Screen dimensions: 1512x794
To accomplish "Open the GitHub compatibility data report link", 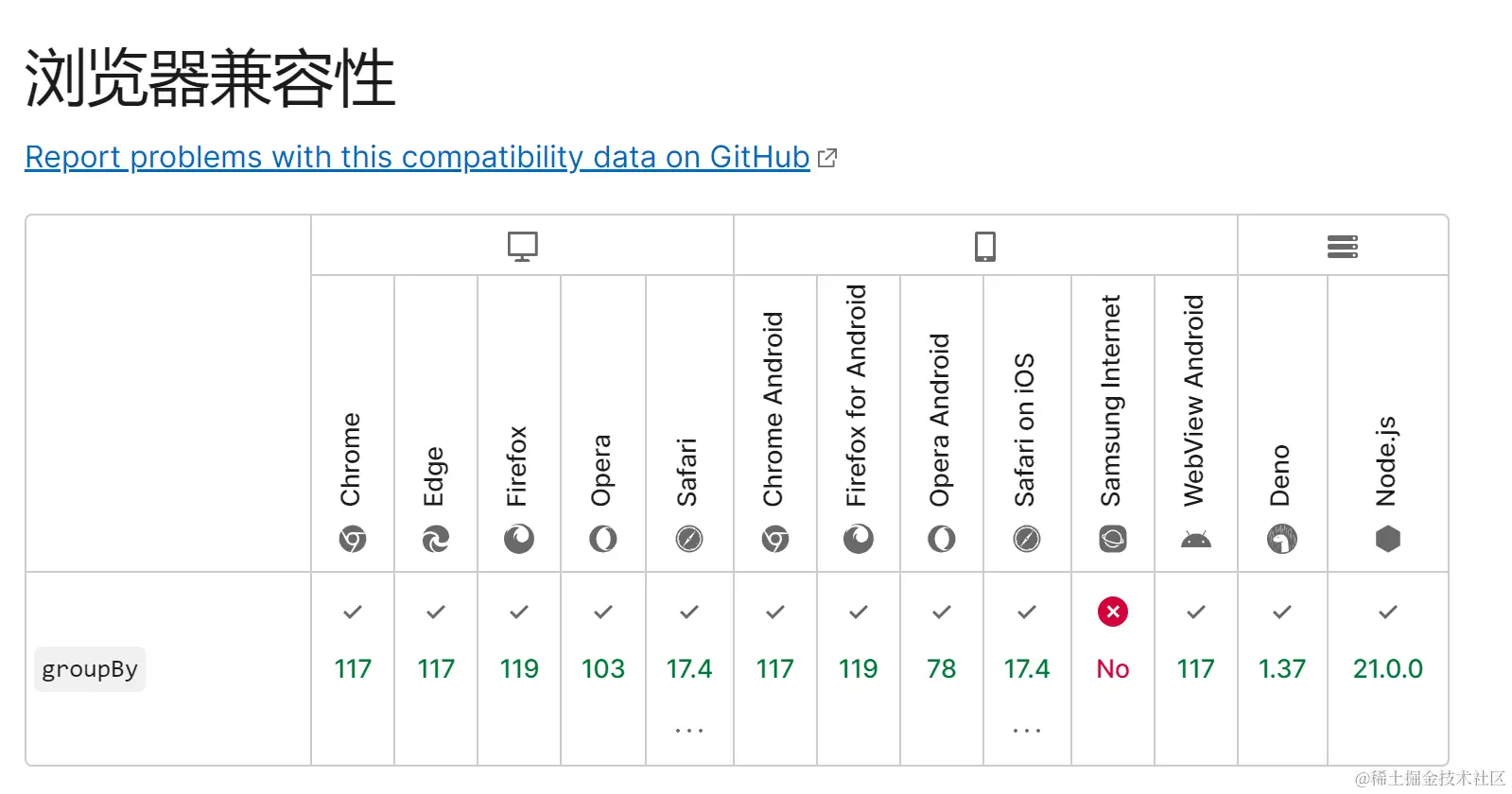I will pyautogui.click(x=416, y=157).
